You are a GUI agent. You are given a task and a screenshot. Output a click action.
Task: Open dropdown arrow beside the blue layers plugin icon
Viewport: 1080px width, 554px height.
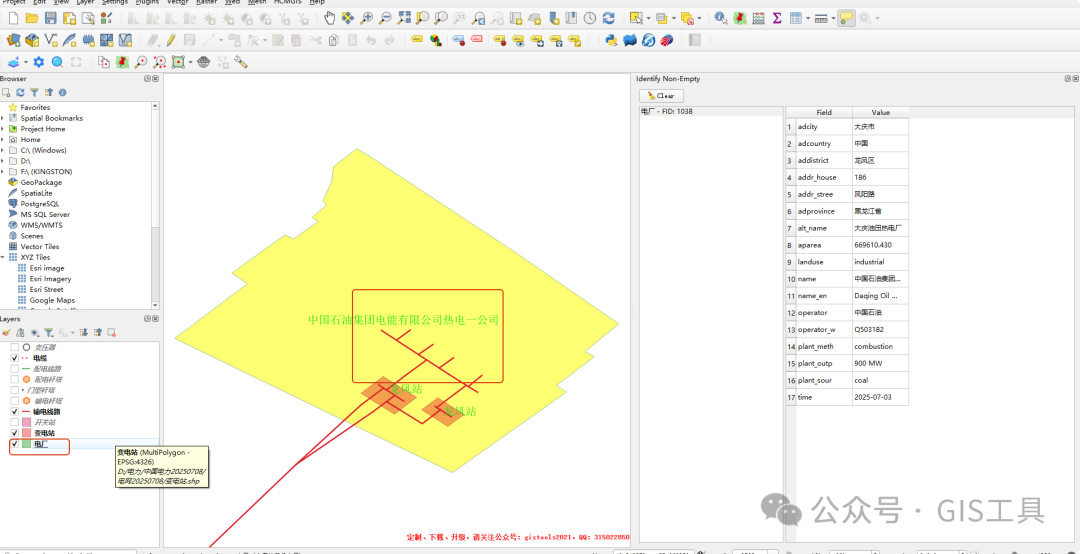pos(26,62)
